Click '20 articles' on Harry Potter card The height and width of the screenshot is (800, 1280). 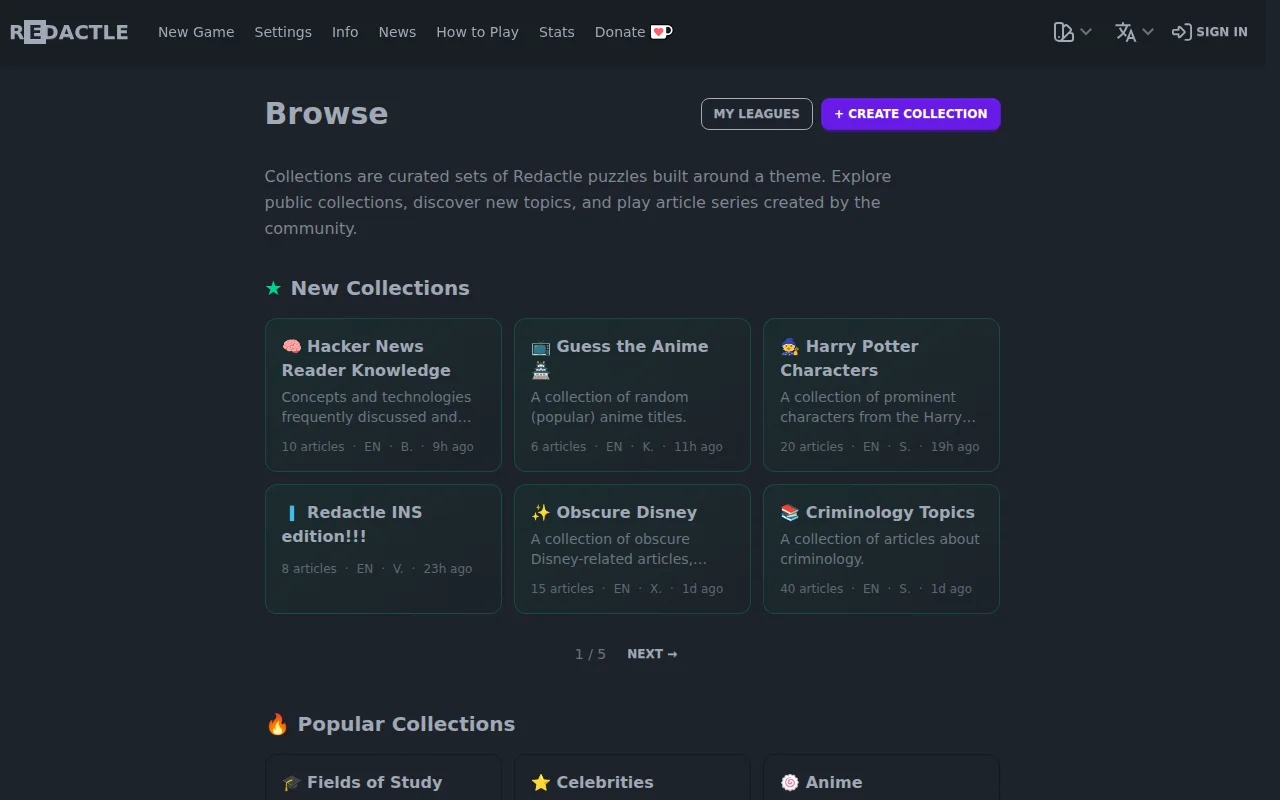pos(812,447)
